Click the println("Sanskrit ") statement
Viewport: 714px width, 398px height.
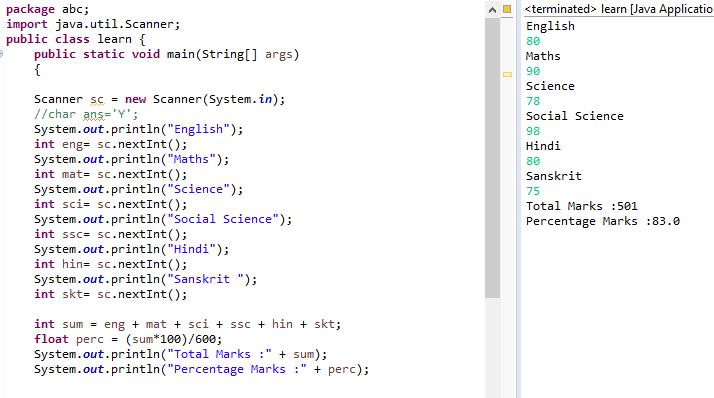coord(145,280)
